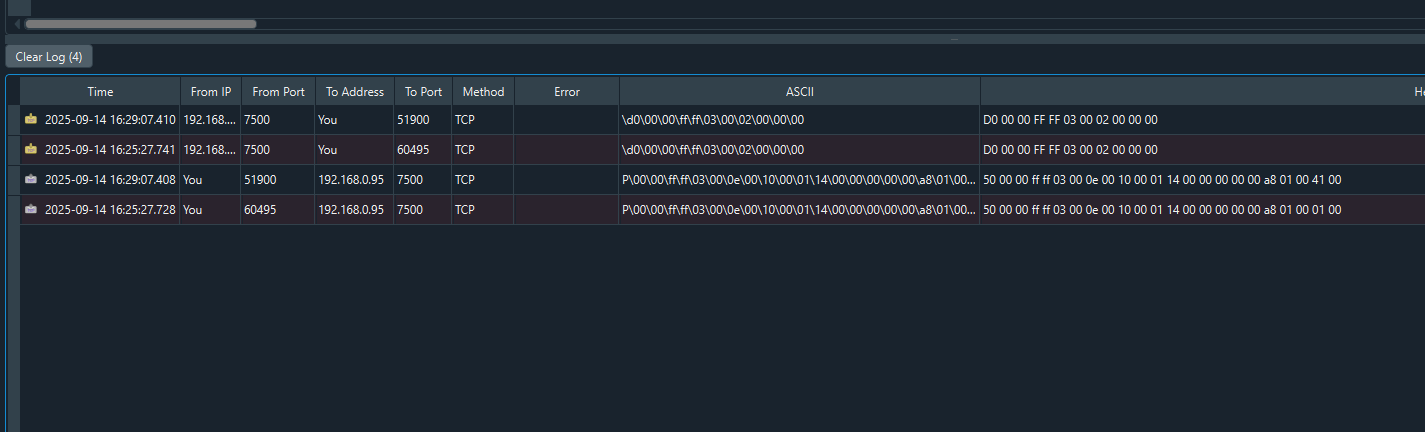This screenshot has width=1425, height=432.
Task: Sort the log by Time column header
Action: click(100, 91)
